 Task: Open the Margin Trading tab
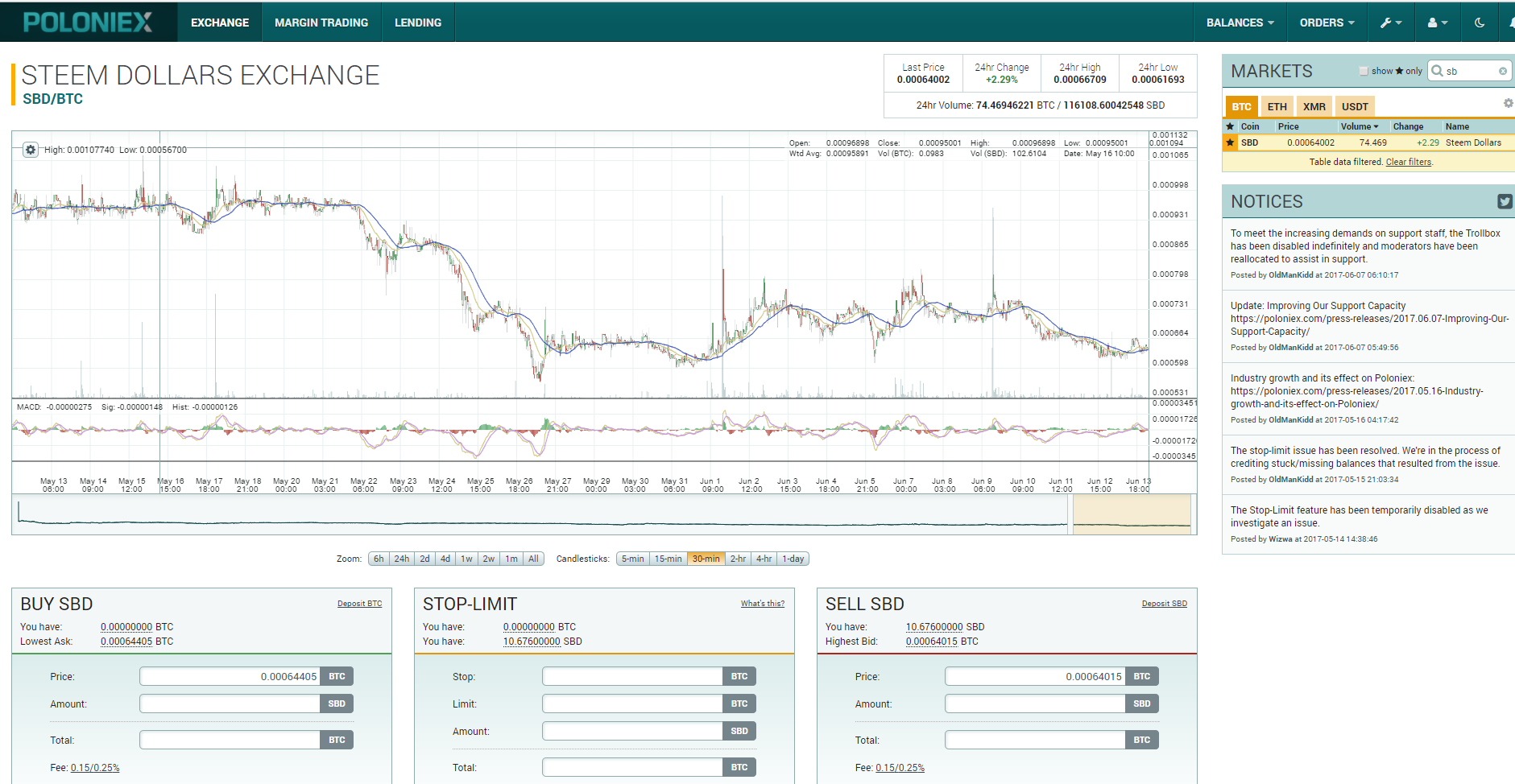[x=321, y=23]
